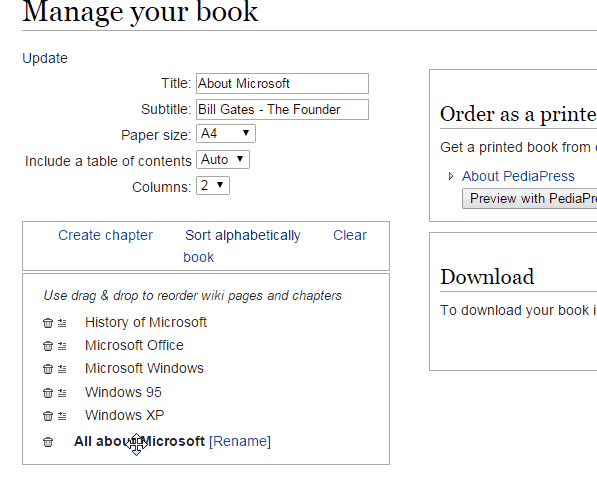Delete Microsoft Office using its trash icon
Screen dimensions: 597x489
coord(48,346)
